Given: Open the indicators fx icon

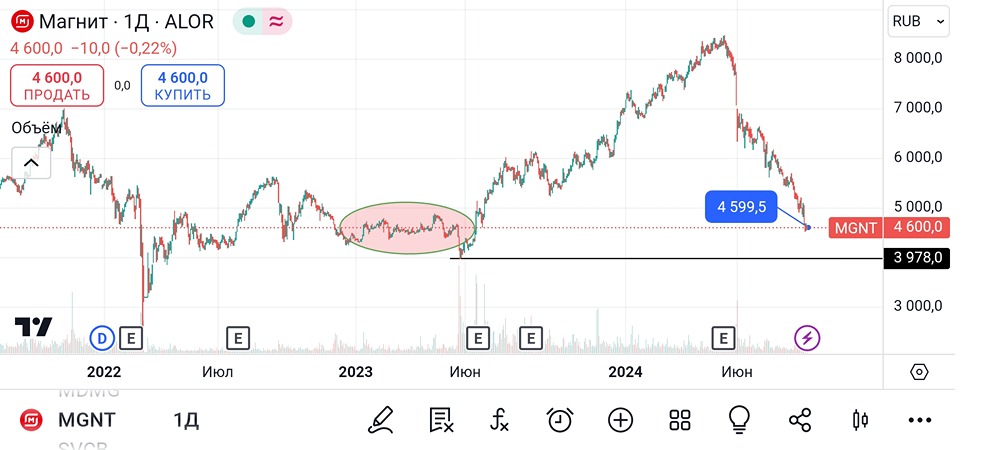Looking at the screenshot, I should (x=500, y=420).
